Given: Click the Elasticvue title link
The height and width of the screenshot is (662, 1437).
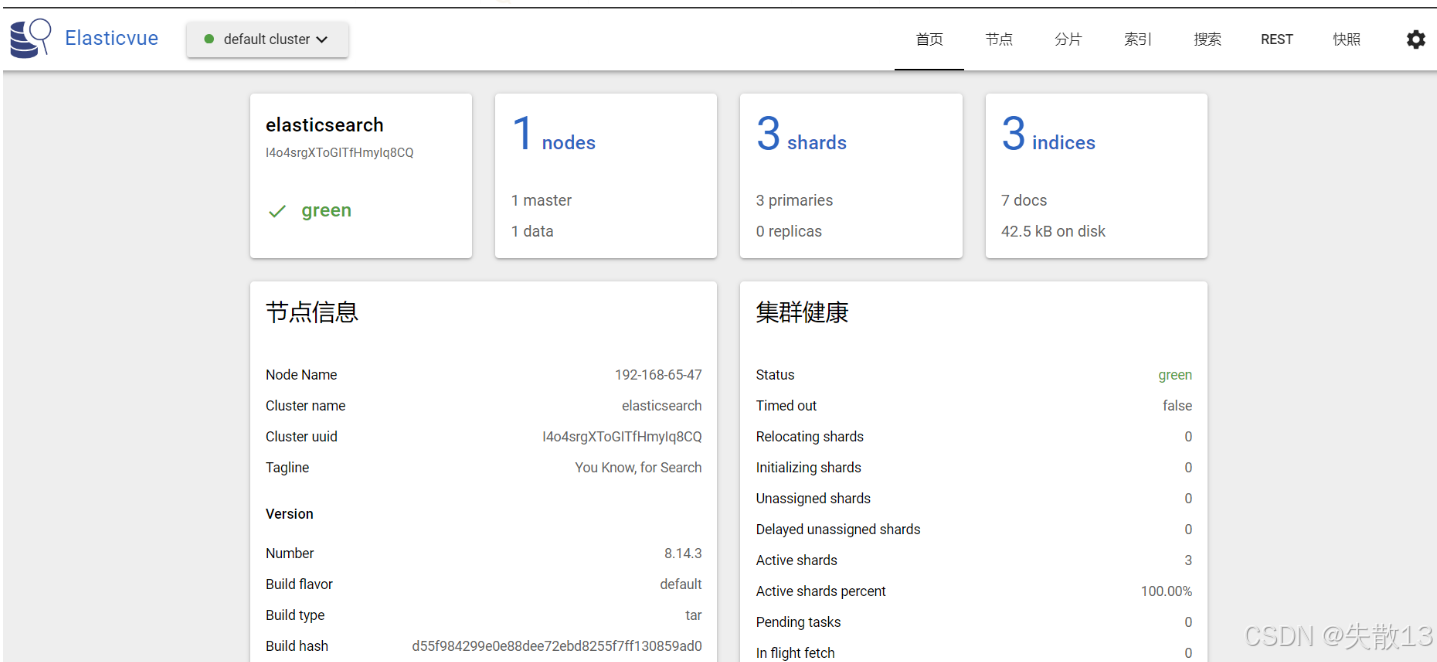Looking at the screenshot, I should coord(111,38).
